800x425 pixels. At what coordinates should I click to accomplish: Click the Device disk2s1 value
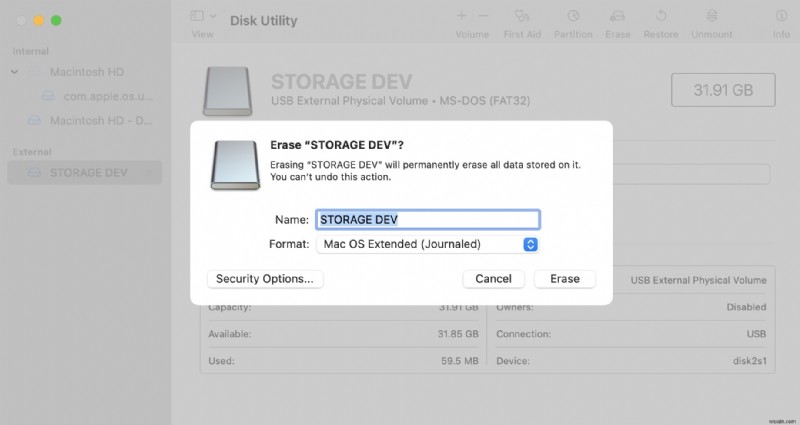749,361
